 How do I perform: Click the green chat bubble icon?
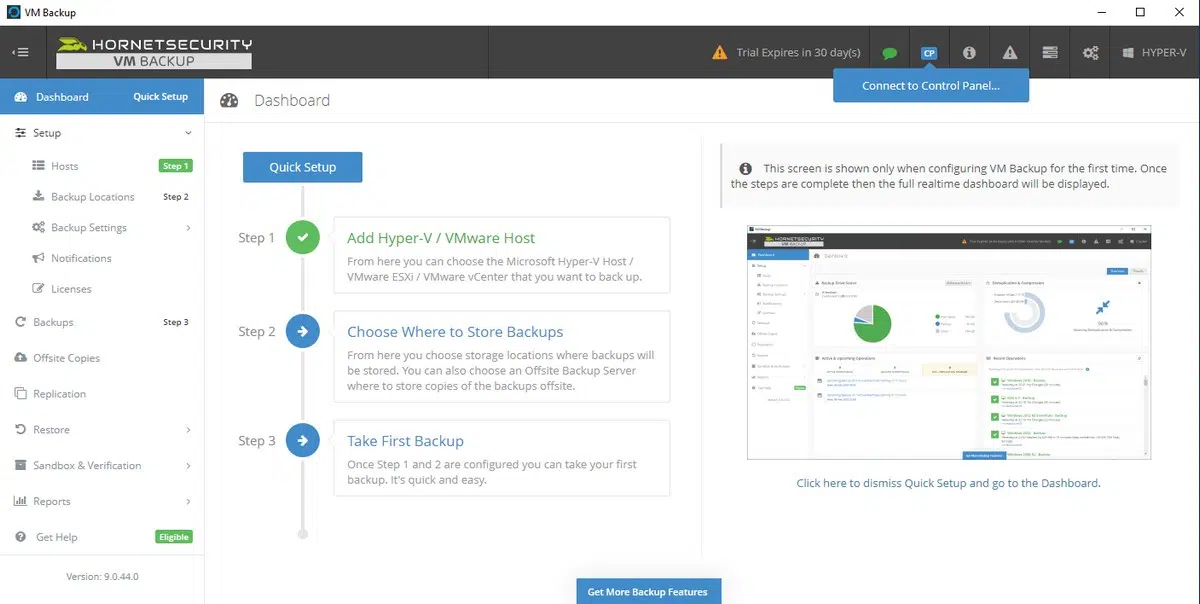890,53
